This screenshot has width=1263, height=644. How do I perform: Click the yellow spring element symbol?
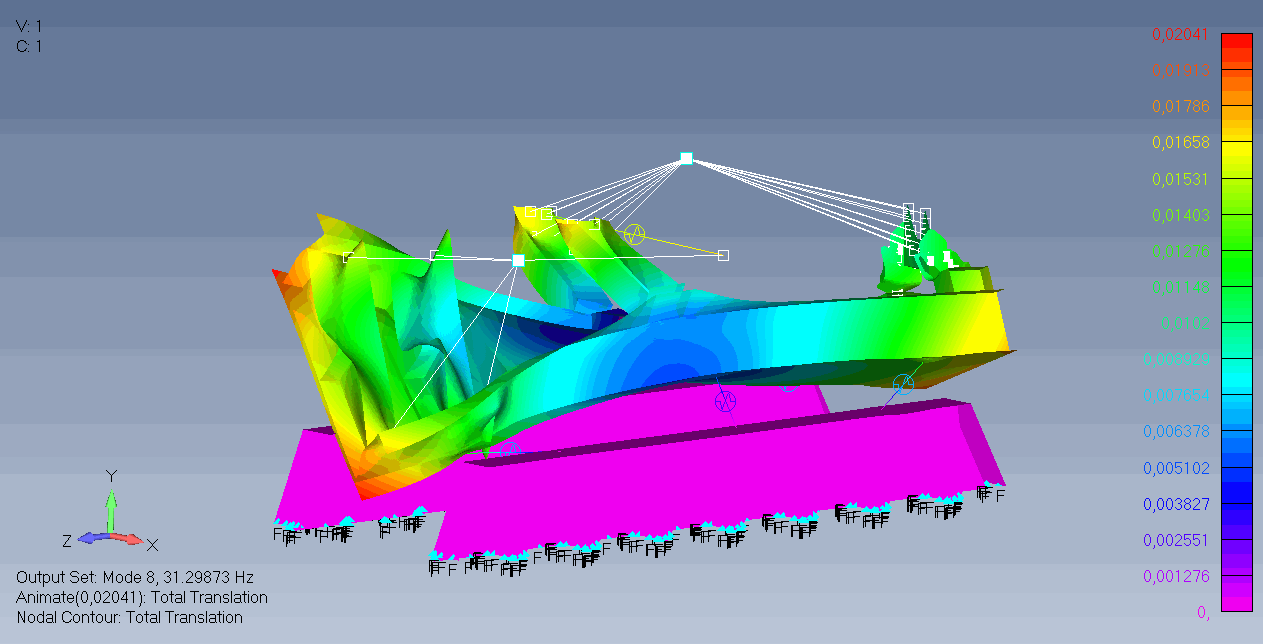click(x=634, y=234)
